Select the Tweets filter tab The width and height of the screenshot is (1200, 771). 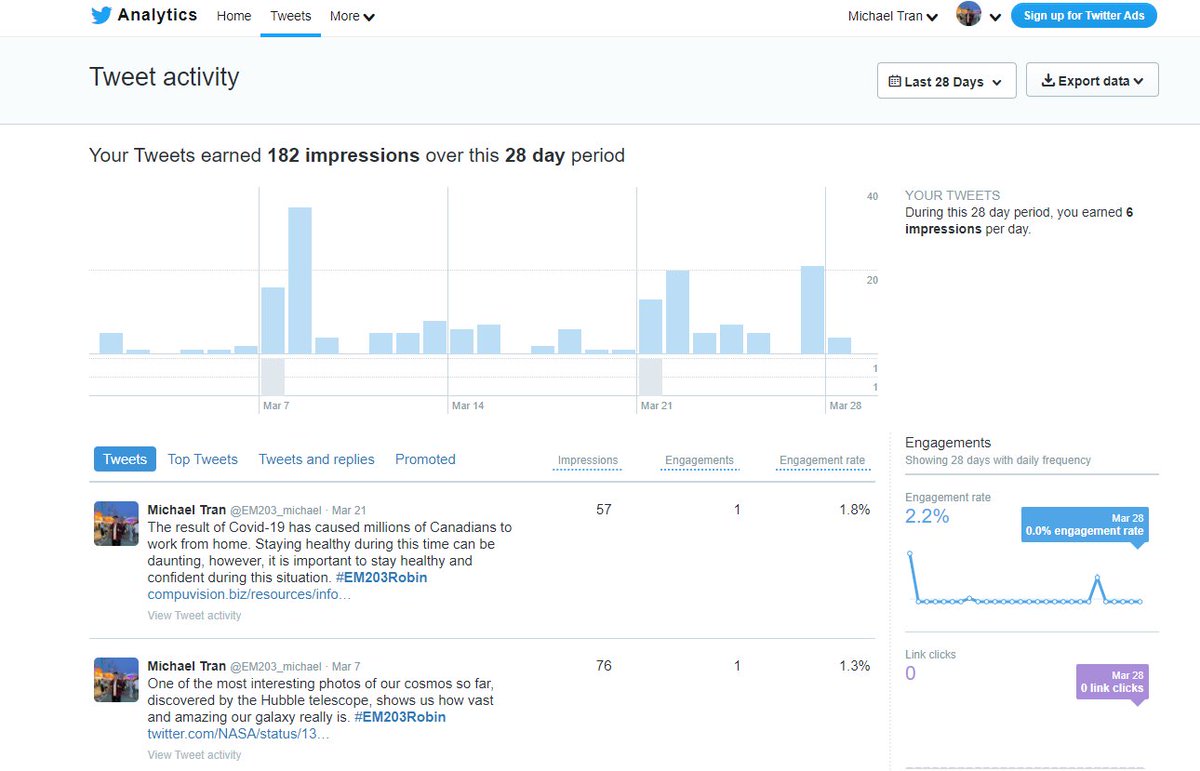click(125, 459)
